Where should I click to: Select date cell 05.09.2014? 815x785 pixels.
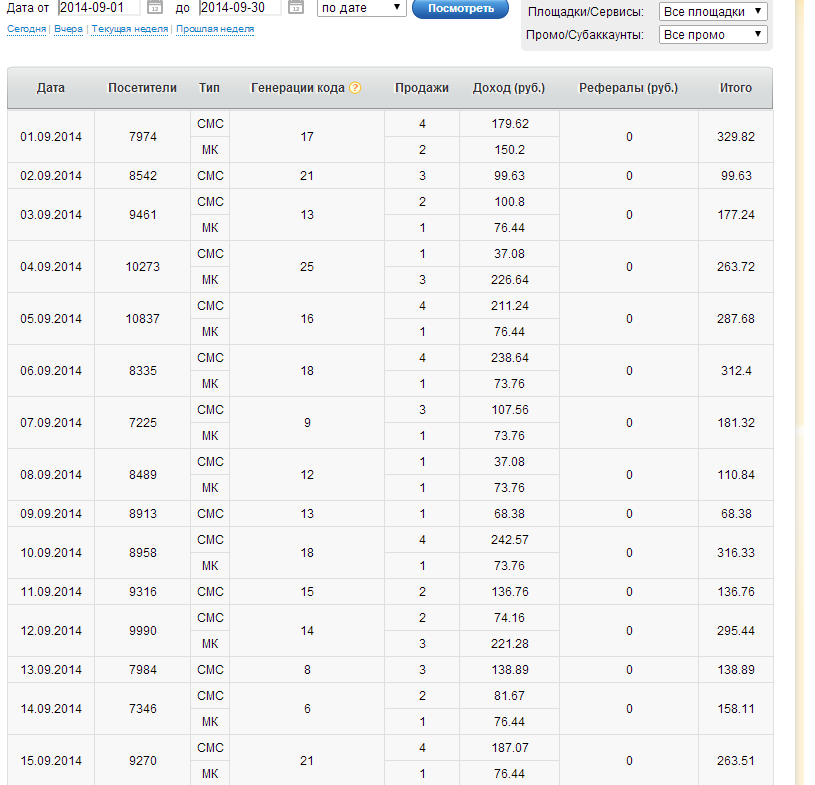click(x=51, y=319)
